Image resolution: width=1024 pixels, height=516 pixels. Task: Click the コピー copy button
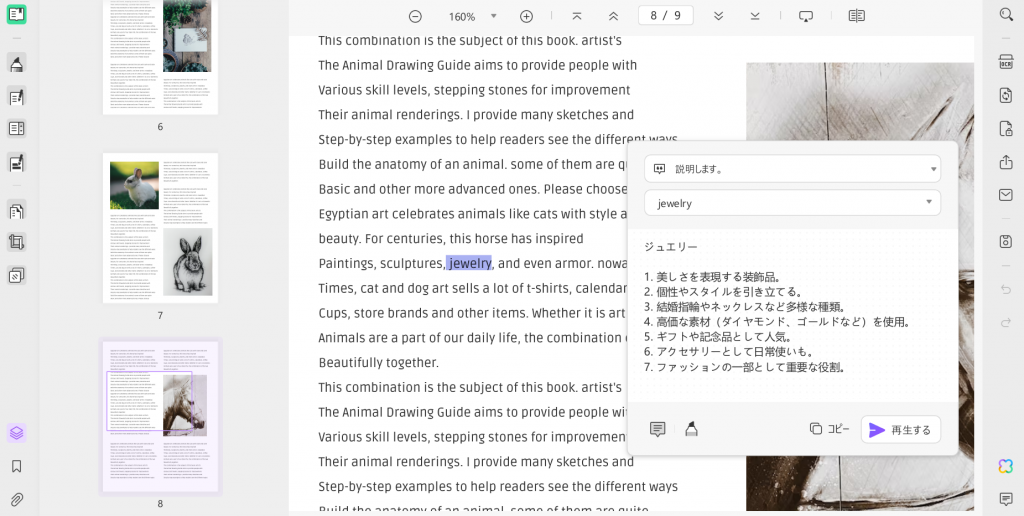point(829,429)
